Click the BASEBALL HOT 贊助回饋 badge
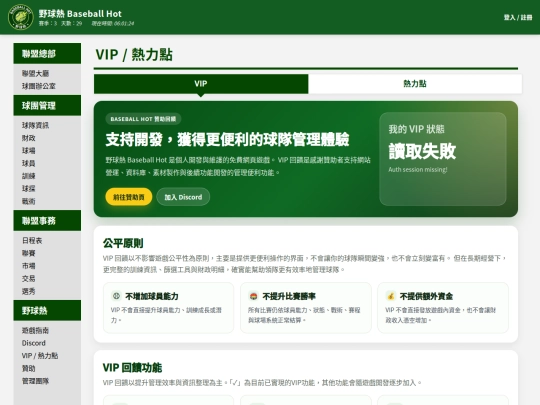 click(143, 119)
